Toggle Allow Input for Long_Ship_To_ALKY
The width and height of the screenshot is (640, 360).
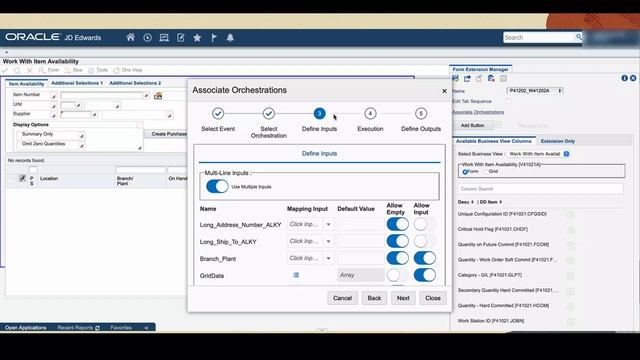[424, 241]
